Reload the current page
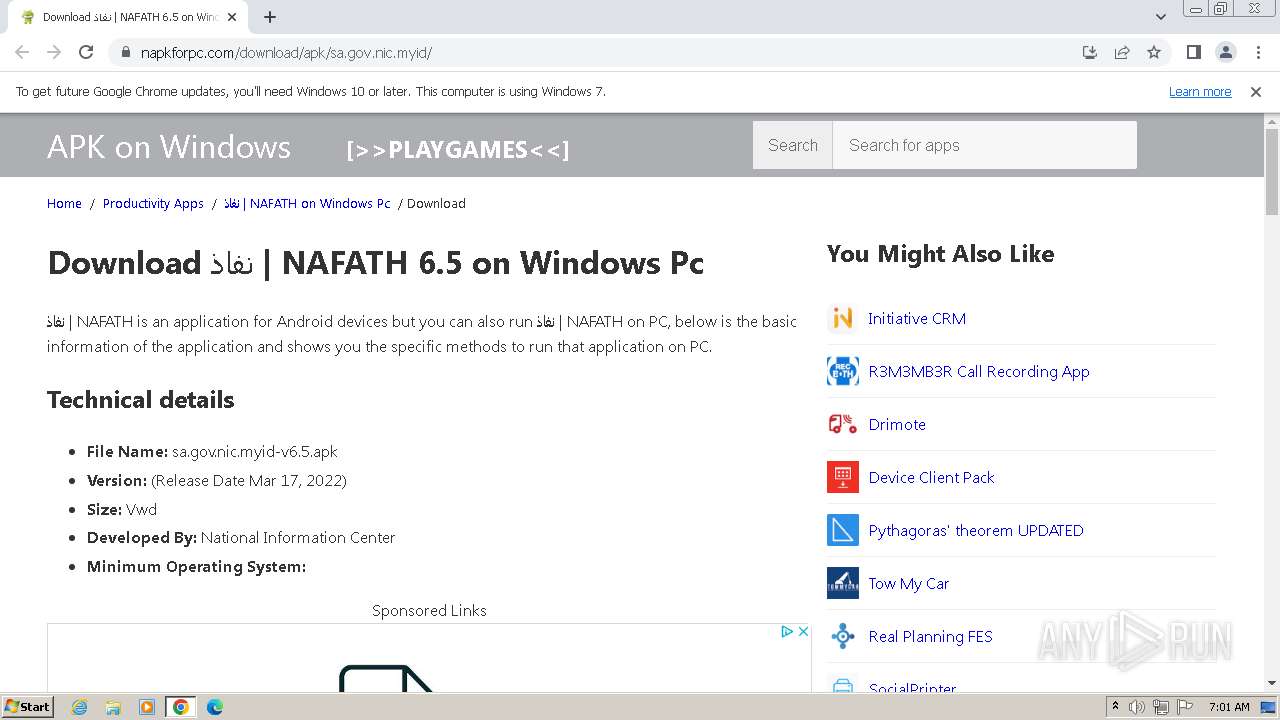Image resolution: width=1280 pixels, height=720 pixels. tap(86, 52)
